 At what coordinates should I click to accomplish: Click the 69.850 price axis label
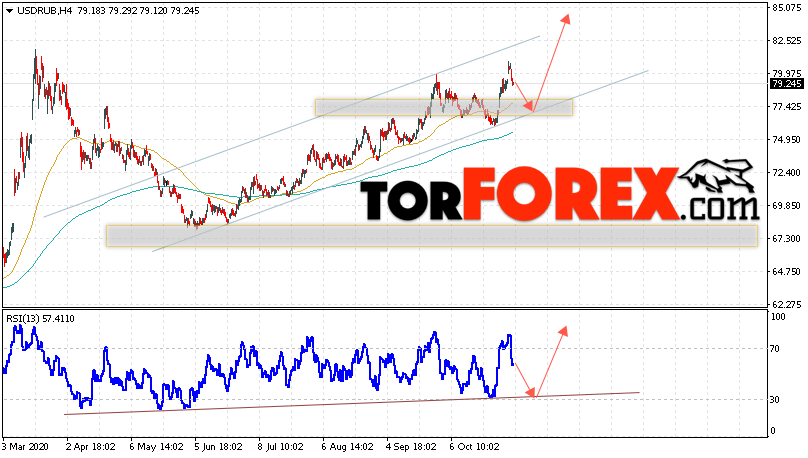coord(787,206)
